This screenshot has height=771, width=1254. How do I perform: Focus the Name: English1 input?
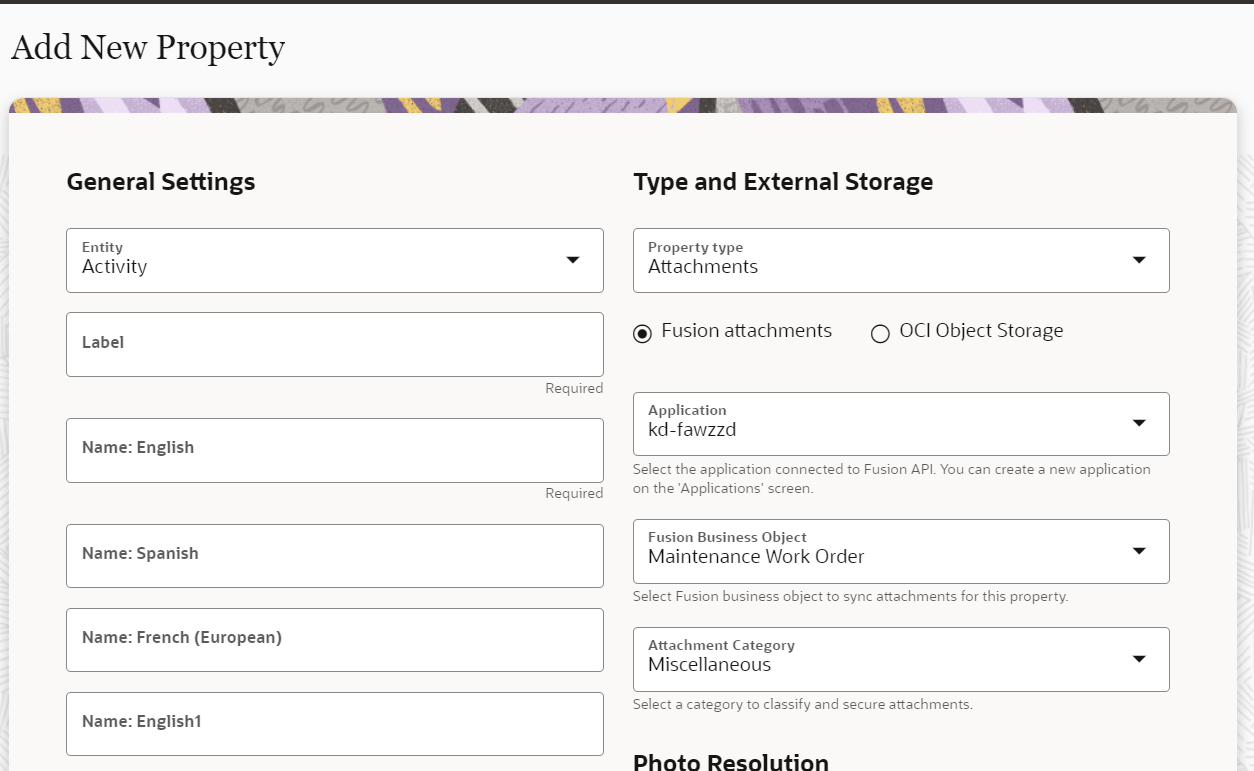click(x=335, y=724)
